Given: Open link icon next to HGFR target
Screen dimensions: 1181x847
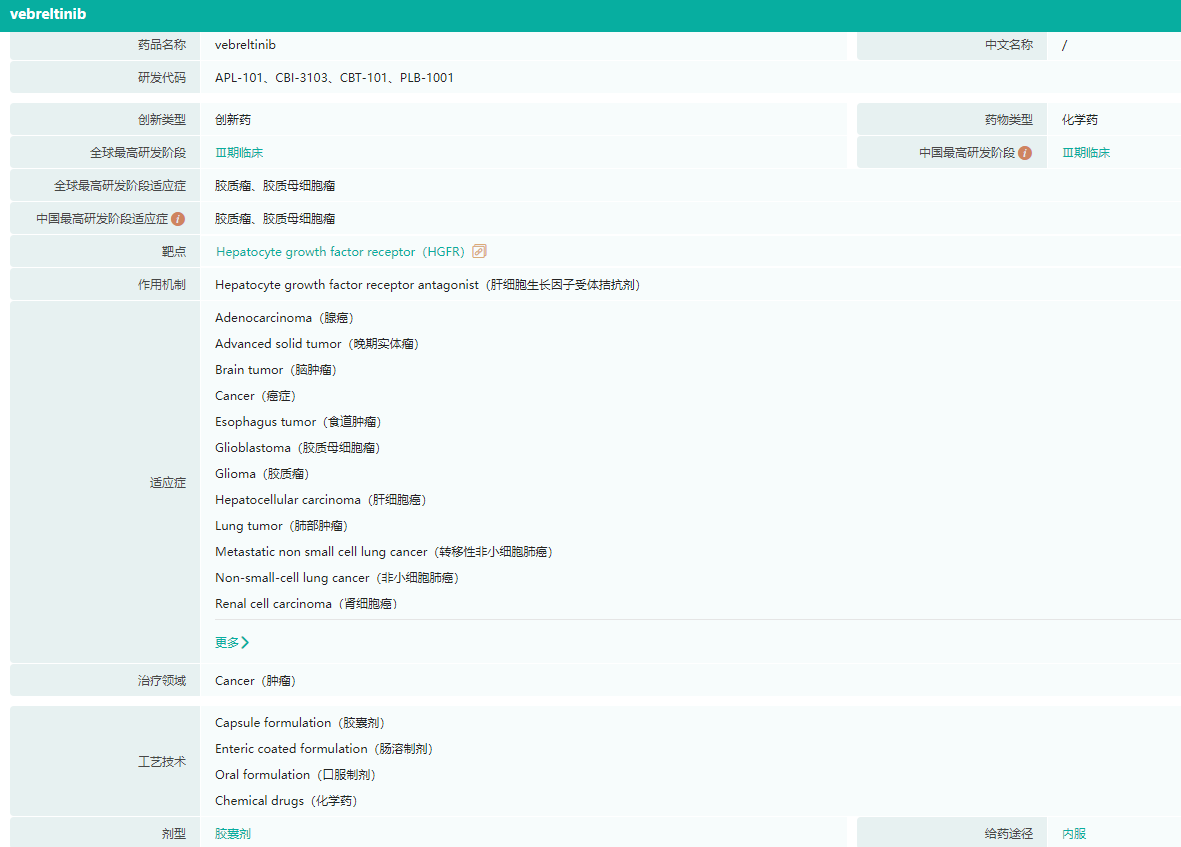Looking at the screenshot, I should (x=479, y=251).
